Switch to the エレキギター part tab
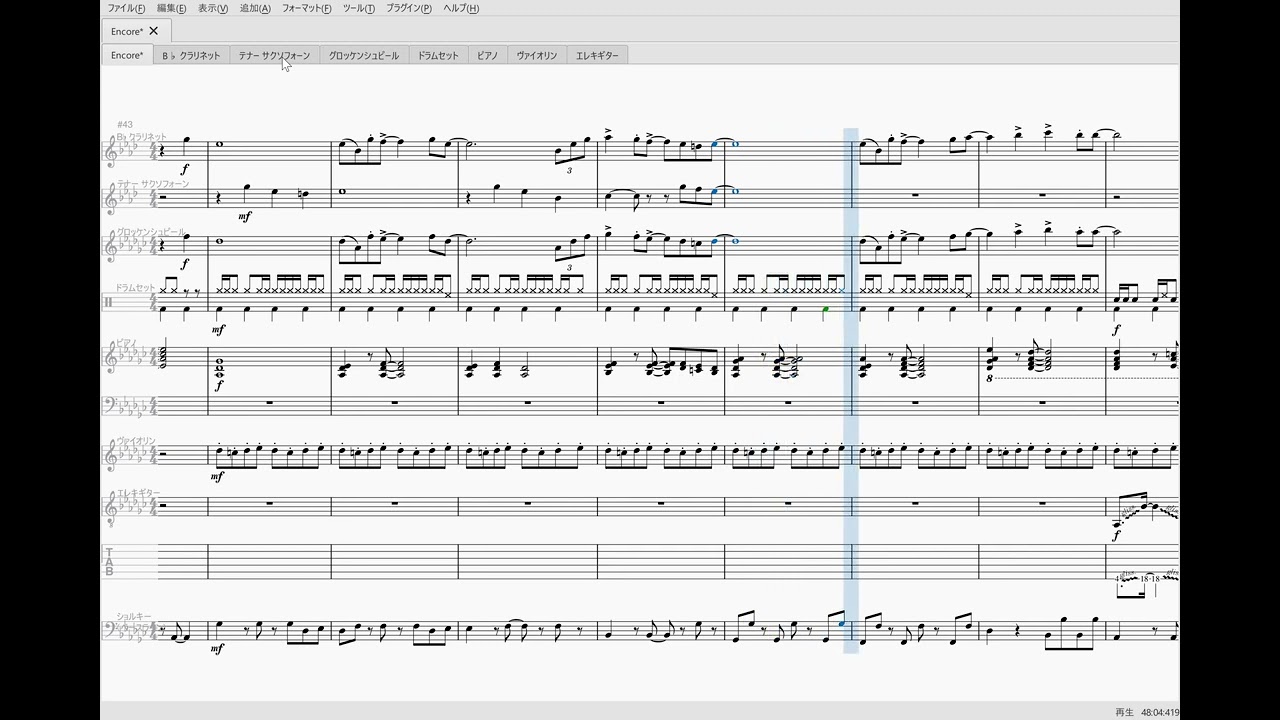1280x720 pixels. (597, 55)
